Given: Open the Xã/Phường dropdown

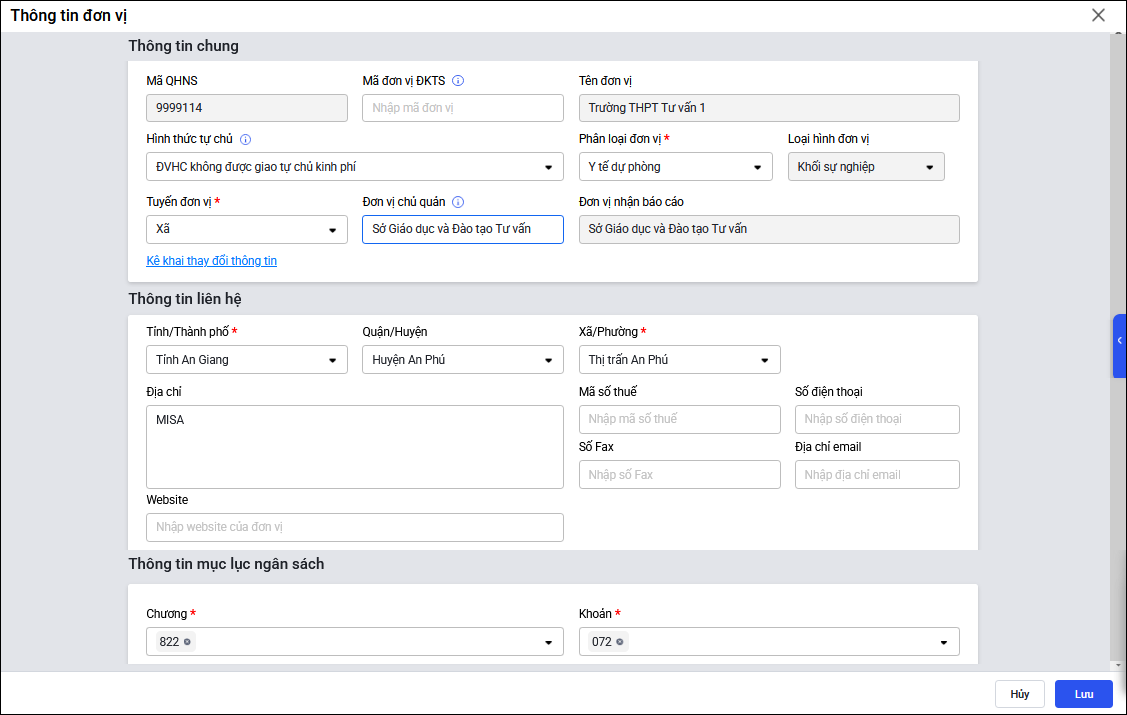Looking at the screenshot, I should [764, 360].
